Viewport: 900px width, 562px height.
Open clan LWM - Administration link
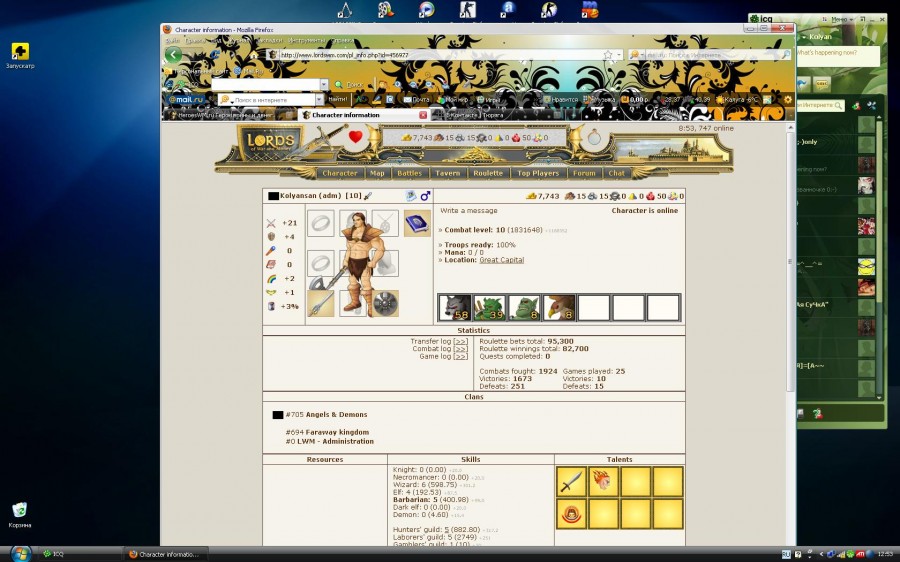click(335, 441)
